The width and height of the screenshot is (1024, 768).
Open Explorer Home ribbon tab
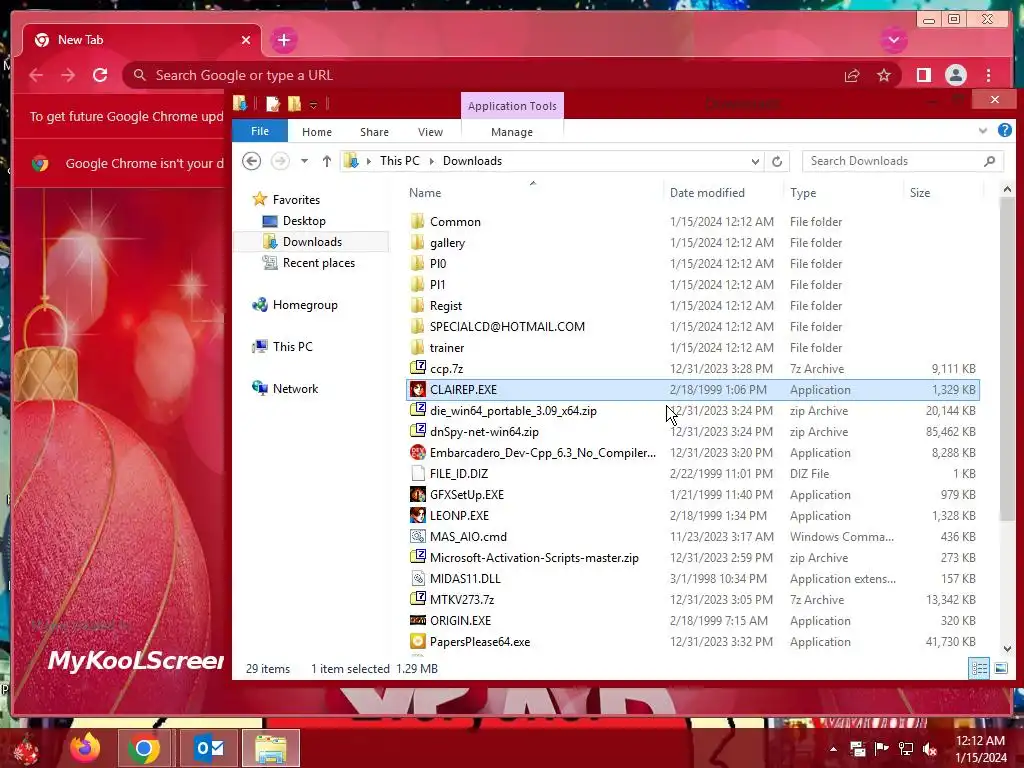pos(317,132)
